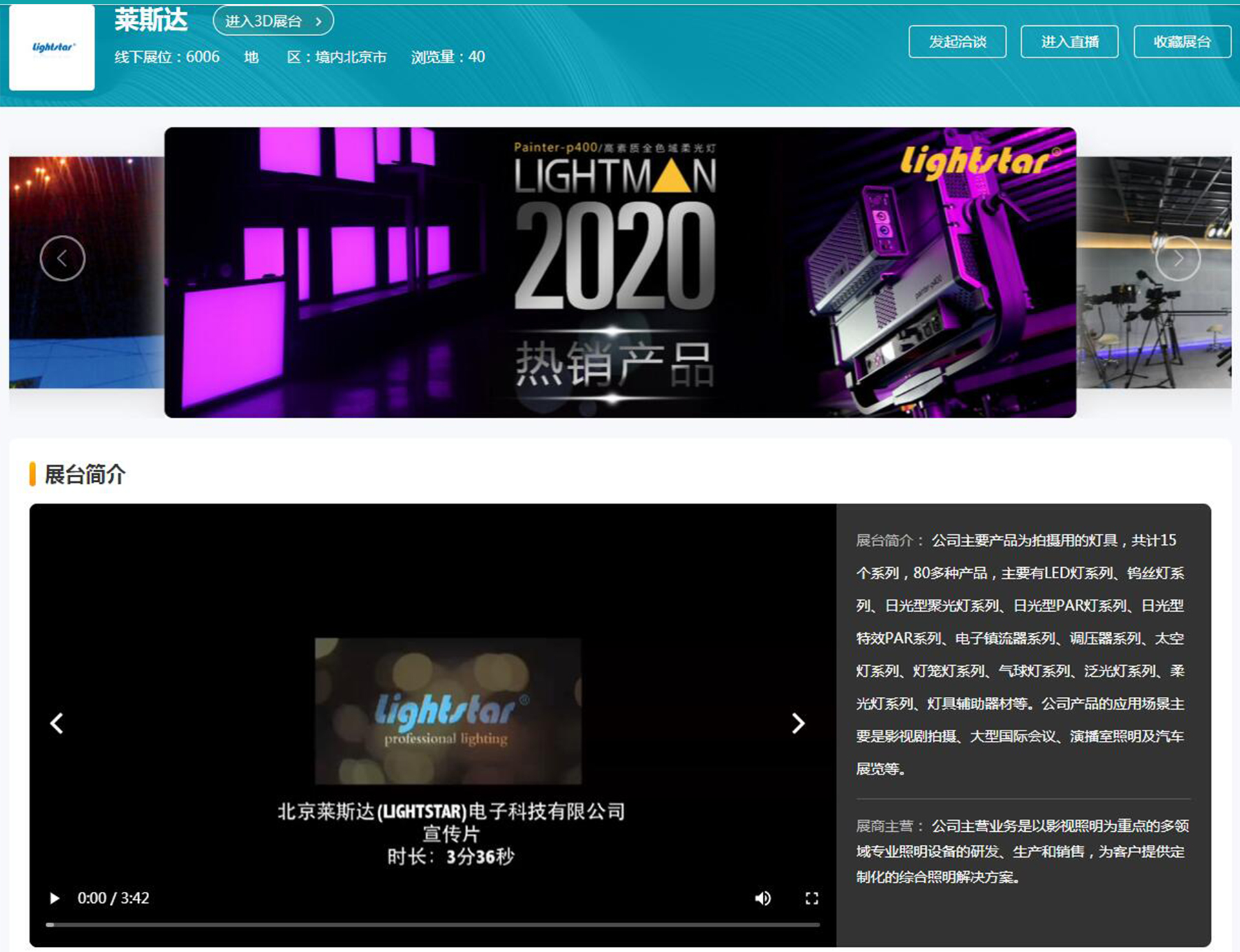Click the 时长：3分36秒 caption
Viewport: 1240px width, 952px height.
point(451,857)
